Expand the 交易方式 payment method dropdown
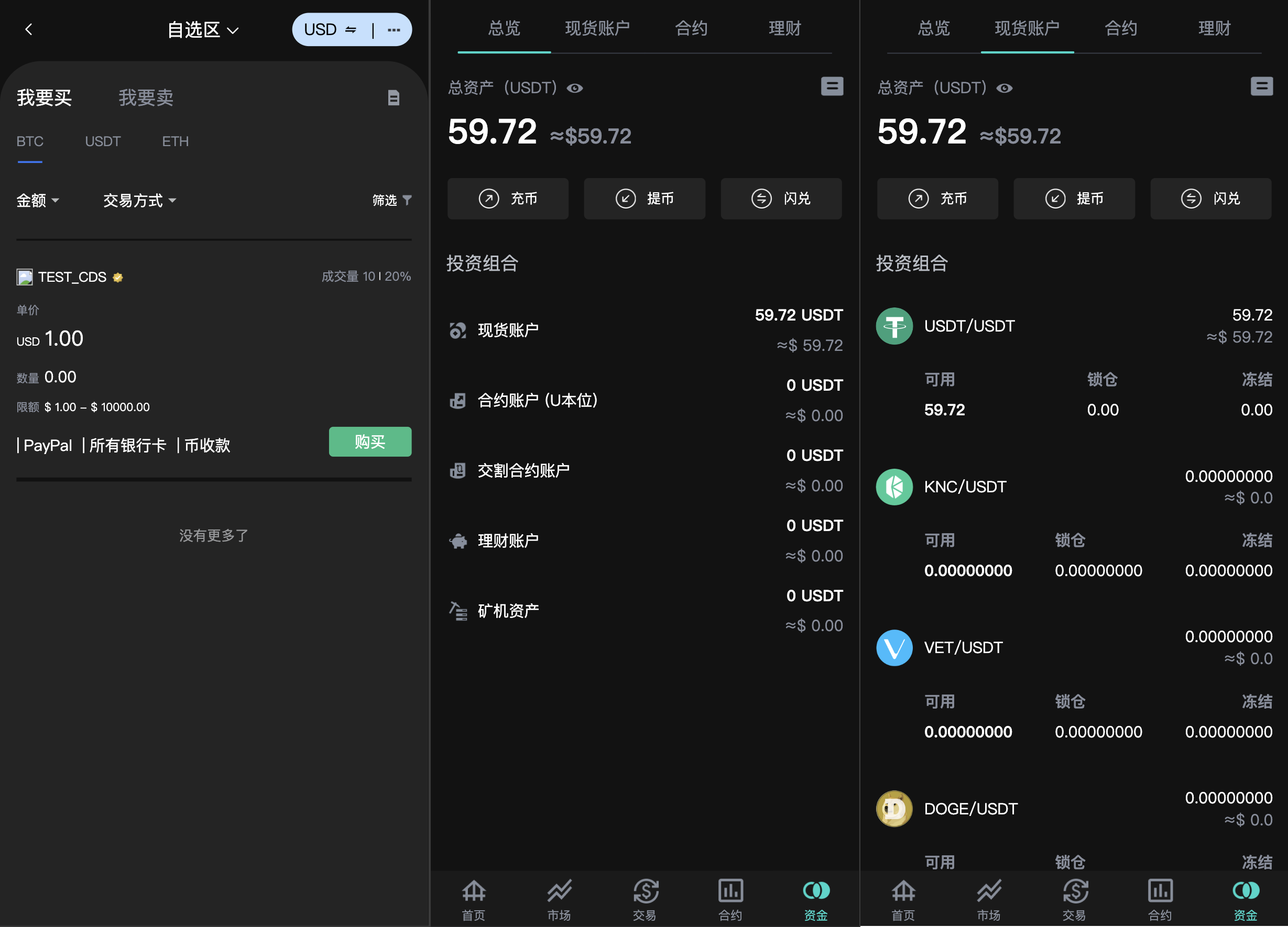Viewport: 1288px width, 927px height. point(140,201)
